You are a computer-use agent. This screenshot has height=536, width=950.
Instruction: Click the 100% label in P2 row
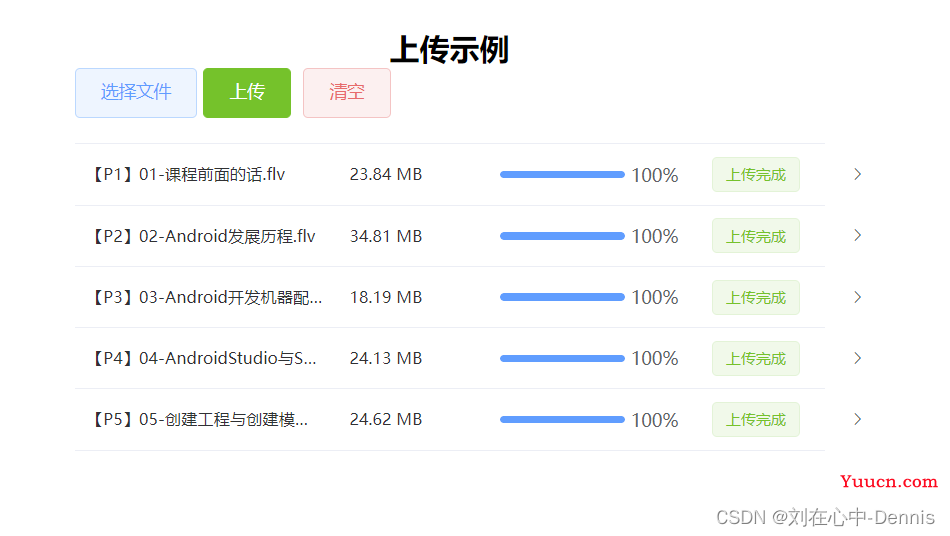pos(655,236)
